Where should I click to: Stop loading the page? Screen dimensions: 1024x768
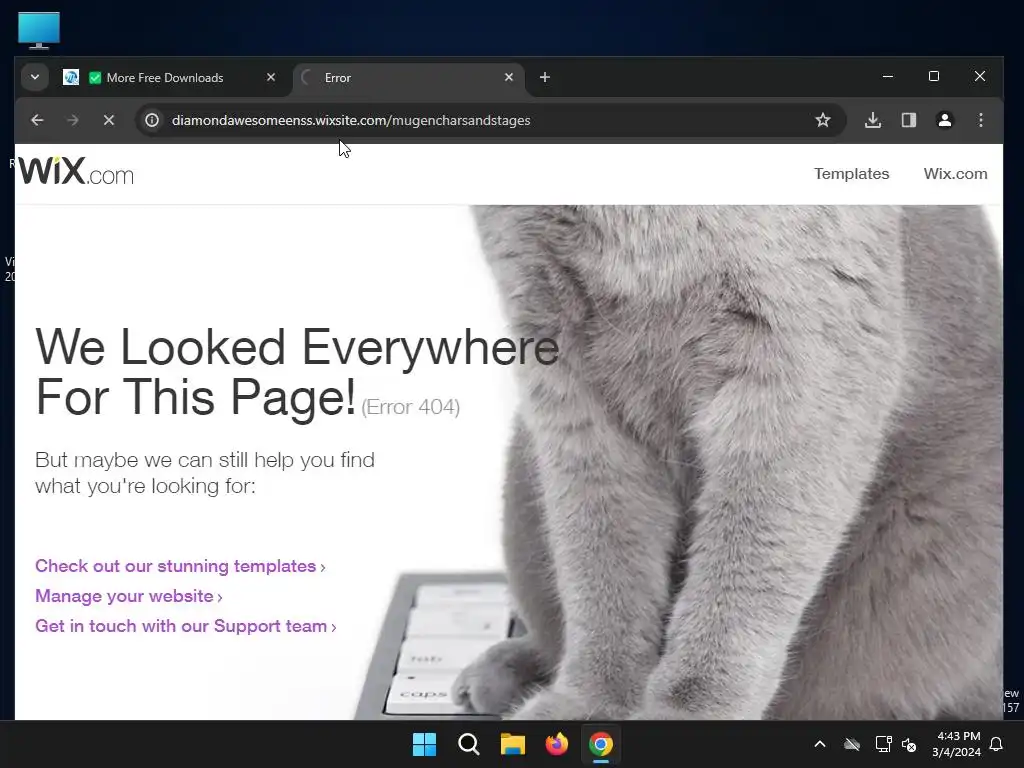108,120
